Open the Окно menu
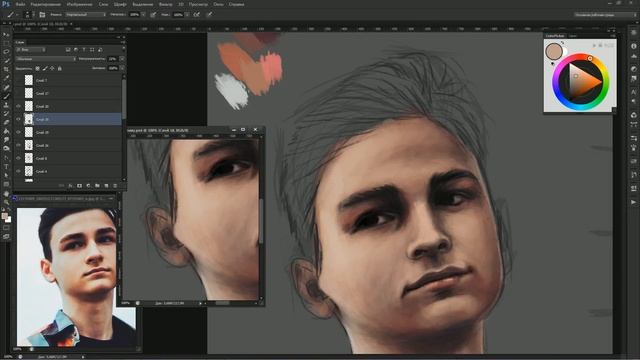 [218, 4]
